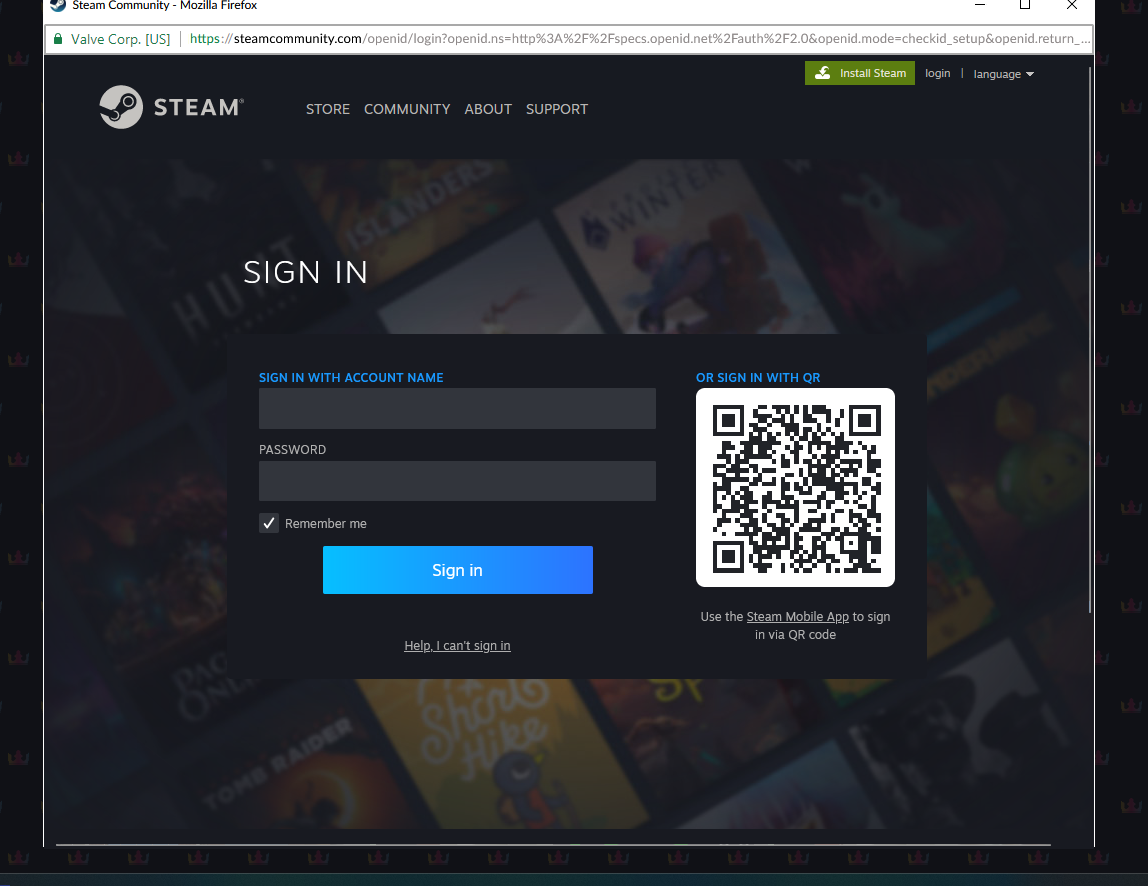The height and width of the screenshot is (886, 1148).
Task: Click the SIGN IN heading text
Action: [305, 272]
